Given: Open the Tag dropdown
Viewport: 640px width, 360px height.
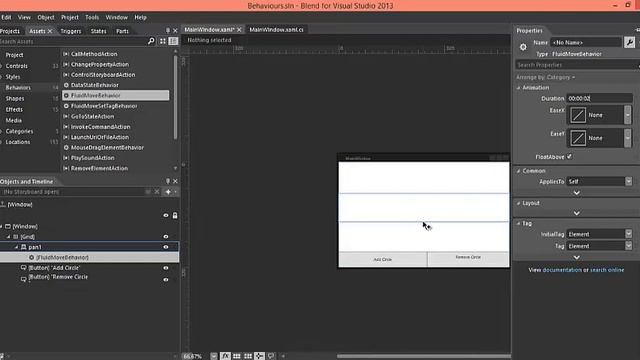Looking at the screenshot, I should [629, 246].
